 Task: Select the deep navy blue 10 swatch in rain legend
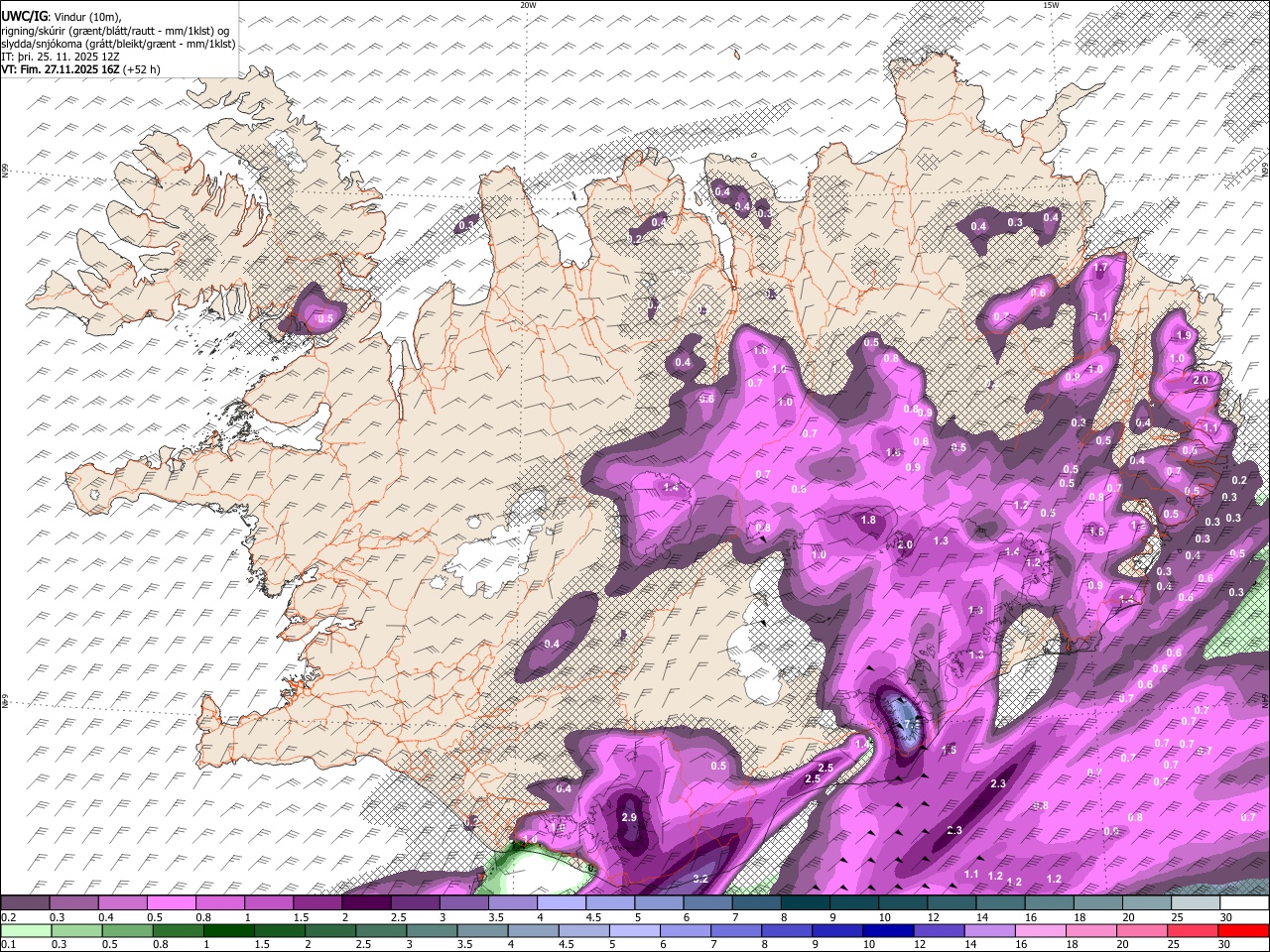888,930
